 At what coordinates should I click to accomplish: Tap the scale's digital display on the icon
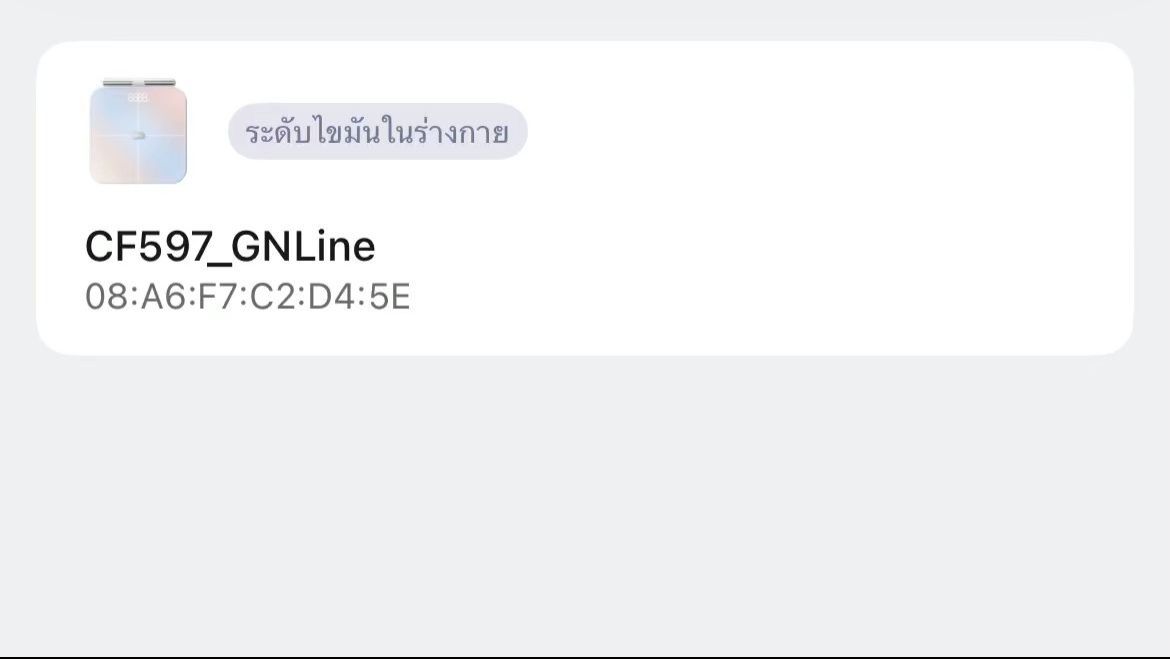pos(138,98)
